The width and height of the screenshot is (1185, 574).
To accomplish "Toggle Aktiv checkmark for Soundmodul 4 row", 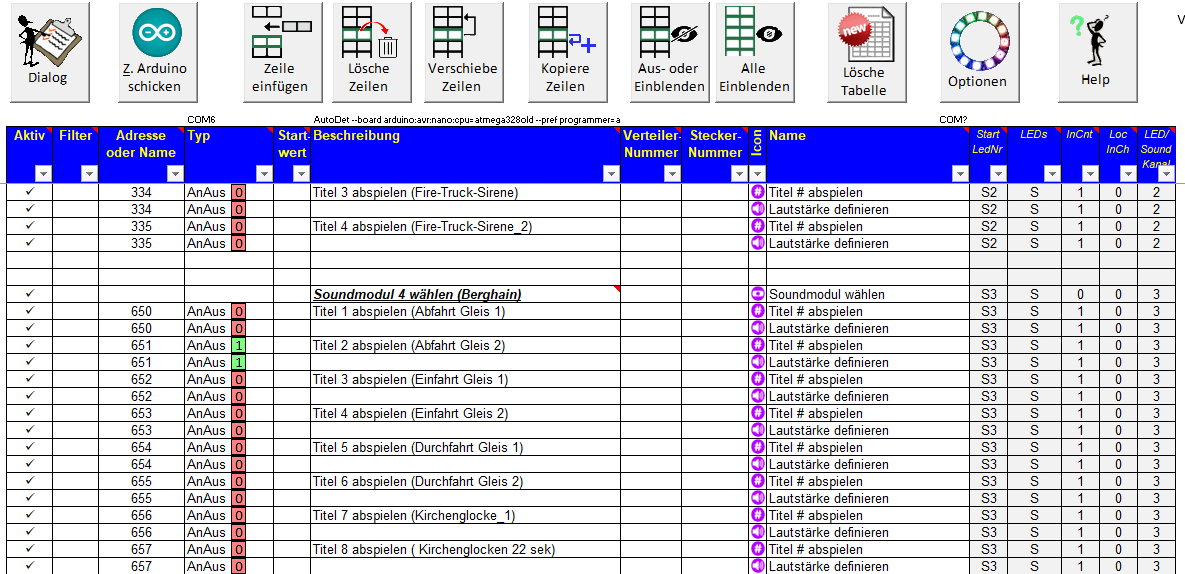I will coord(29,294).
